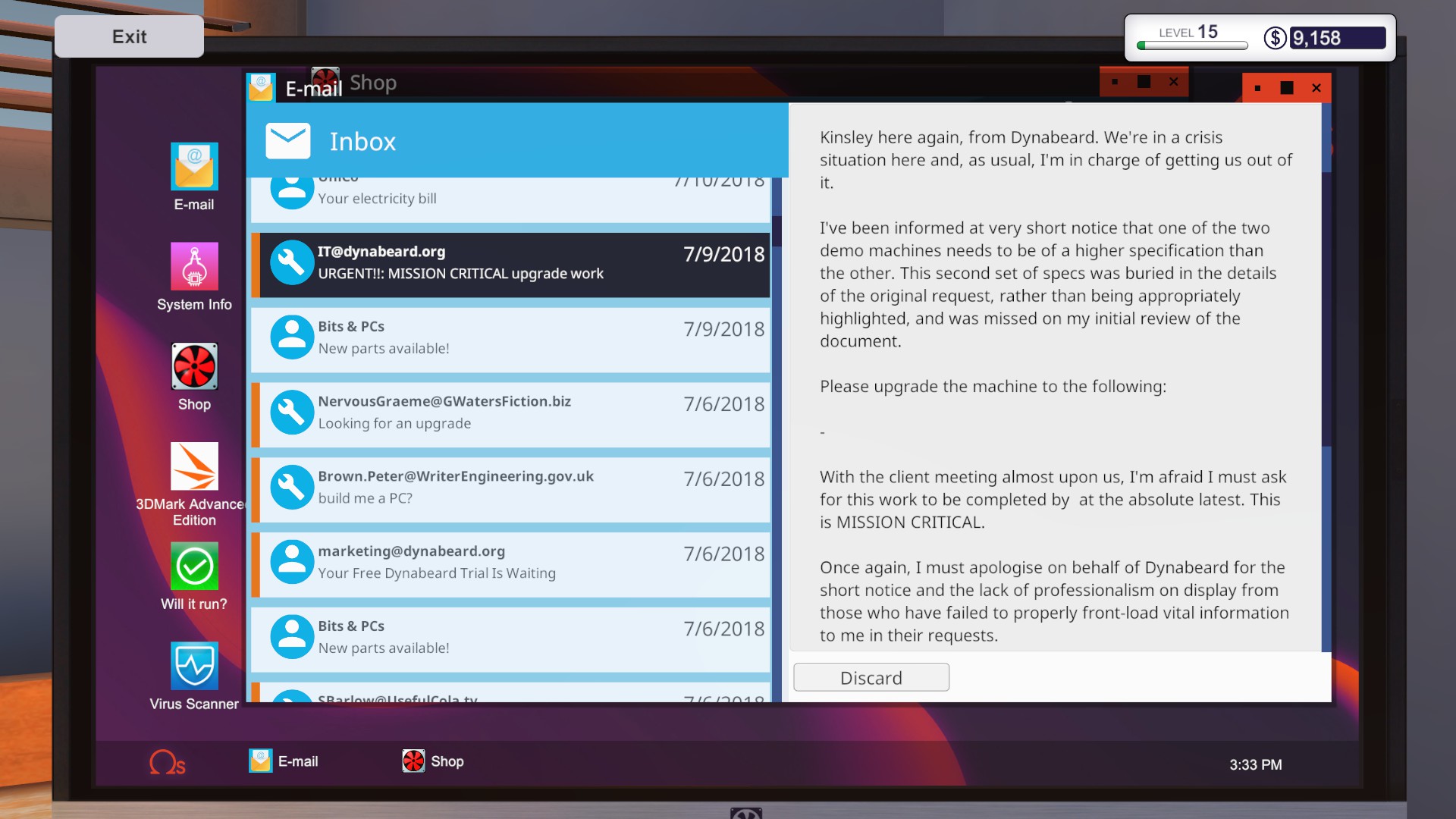Open 7/9/2018 'New parts available!' email

[510, 340]
